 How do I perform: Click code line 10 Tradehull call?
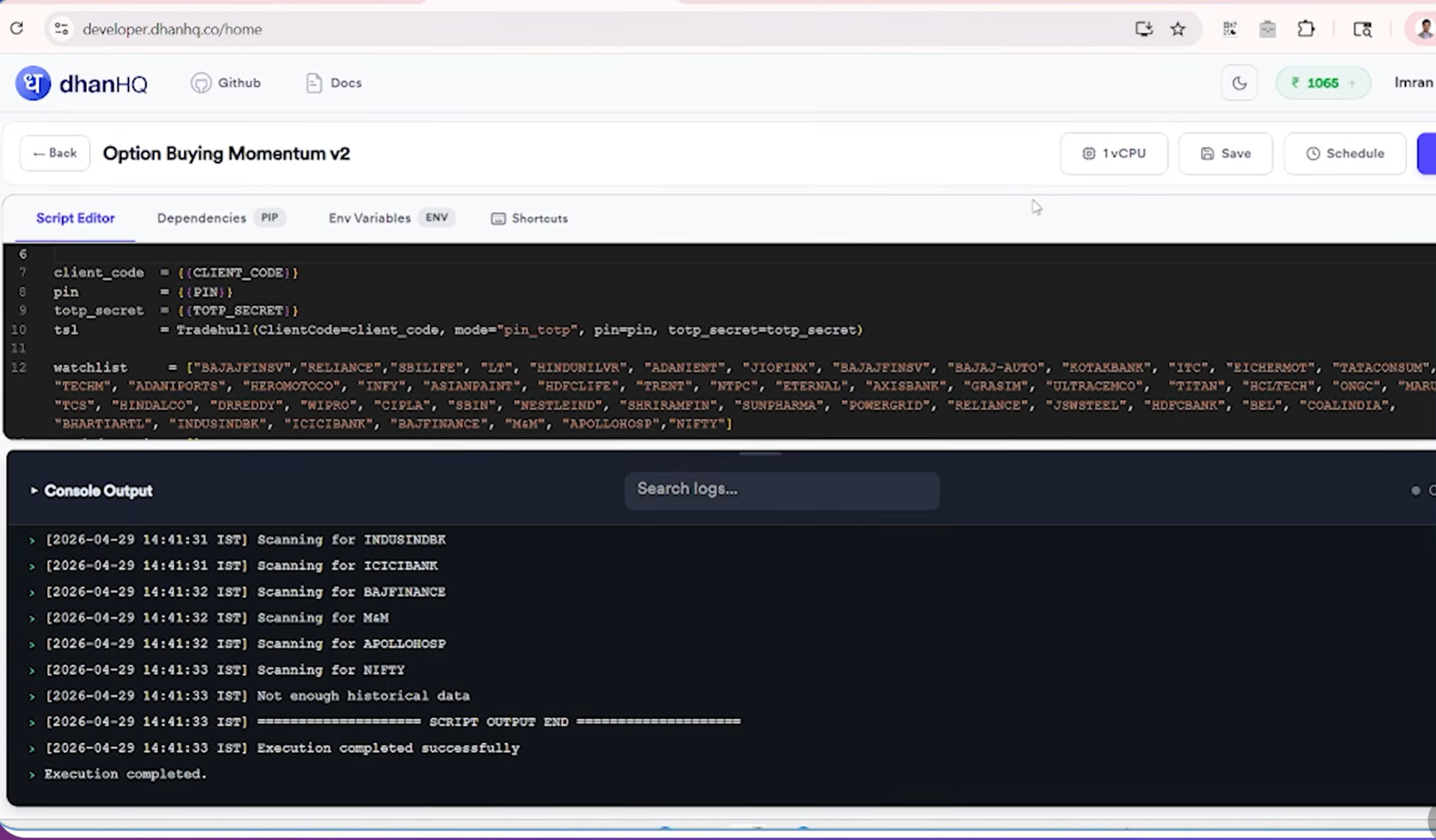(x=459, y=330)
